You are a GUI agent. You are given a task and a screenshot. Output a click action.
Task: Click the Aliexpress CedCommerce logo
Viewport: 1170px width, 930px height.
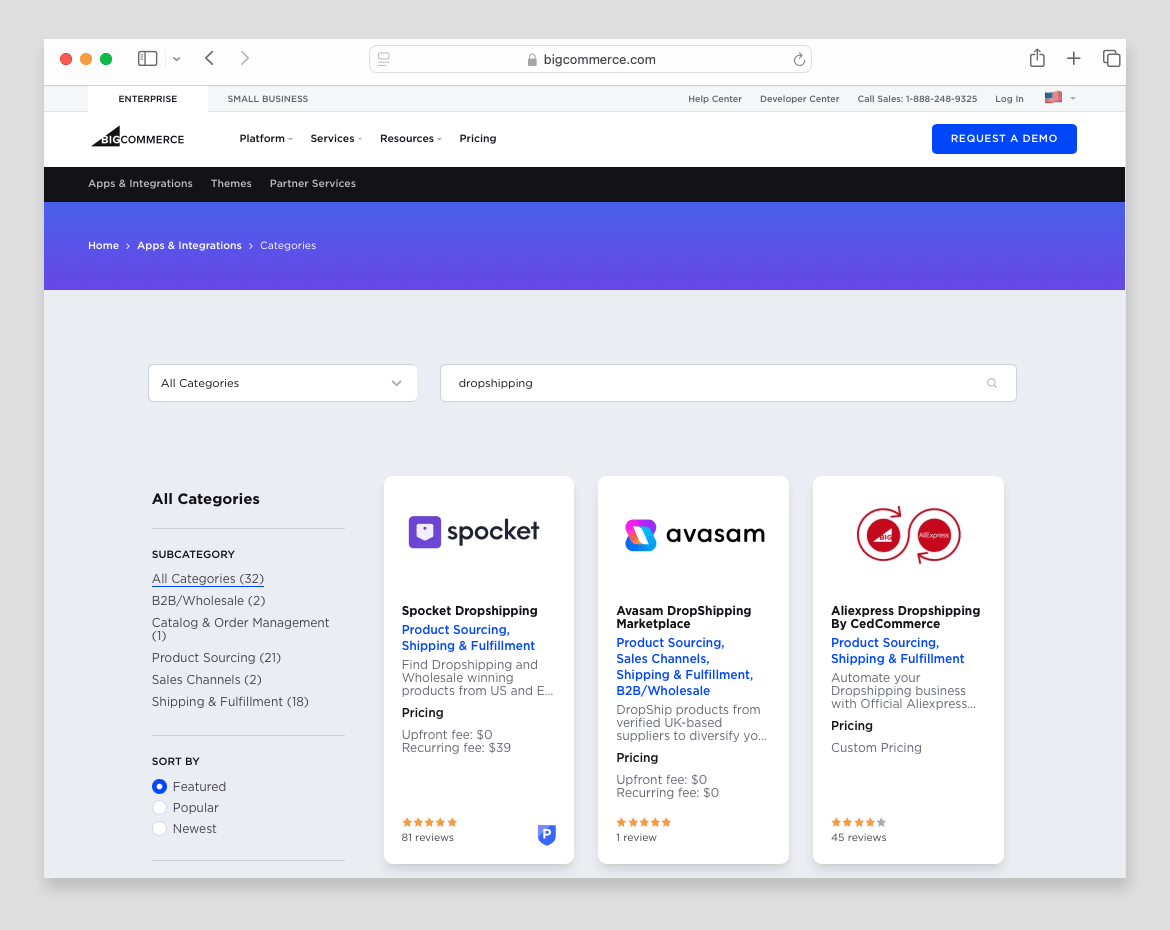(x=908, y=534)
